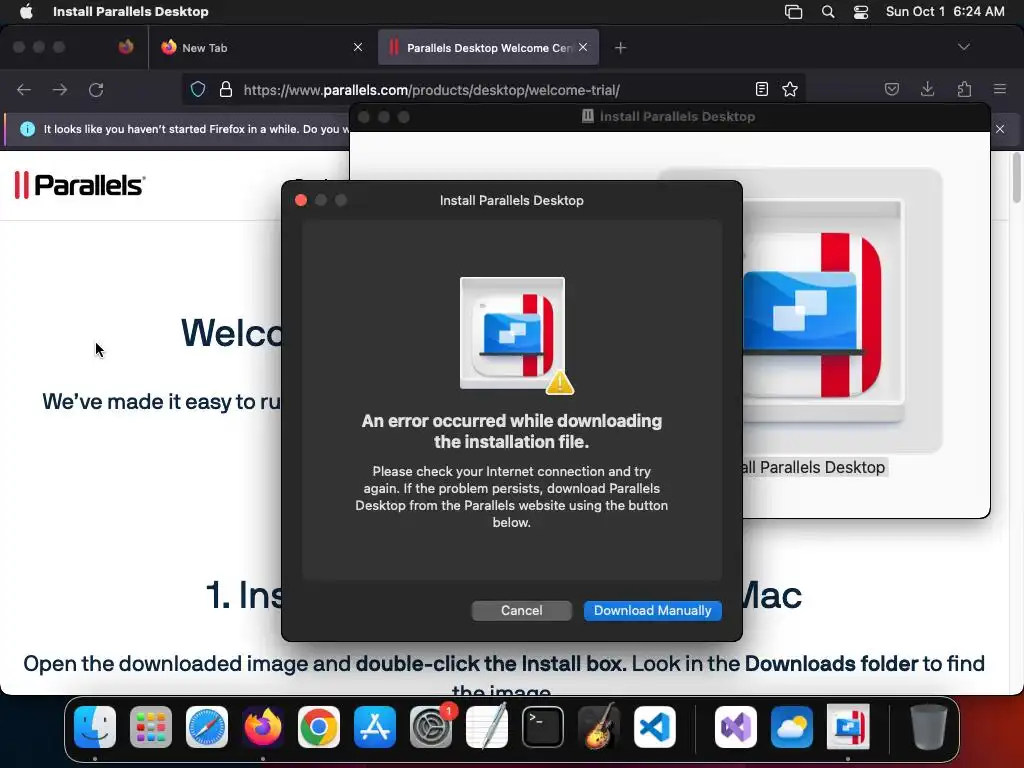This screenshot has width=1024, height=768.
Task: Click the web page vertical scrollbar
Action: (1016, 178)
